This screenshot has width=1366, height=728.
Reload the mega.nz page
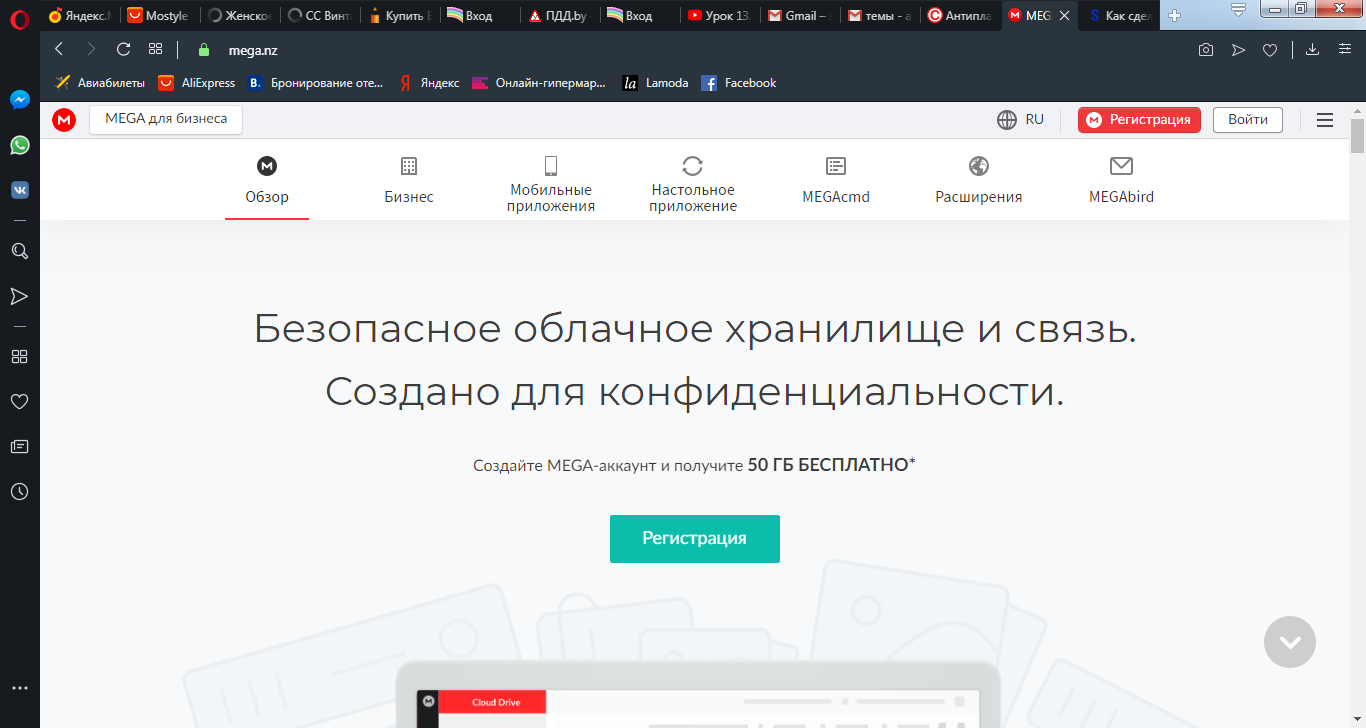pyautogui.click(x=124, y=49)
